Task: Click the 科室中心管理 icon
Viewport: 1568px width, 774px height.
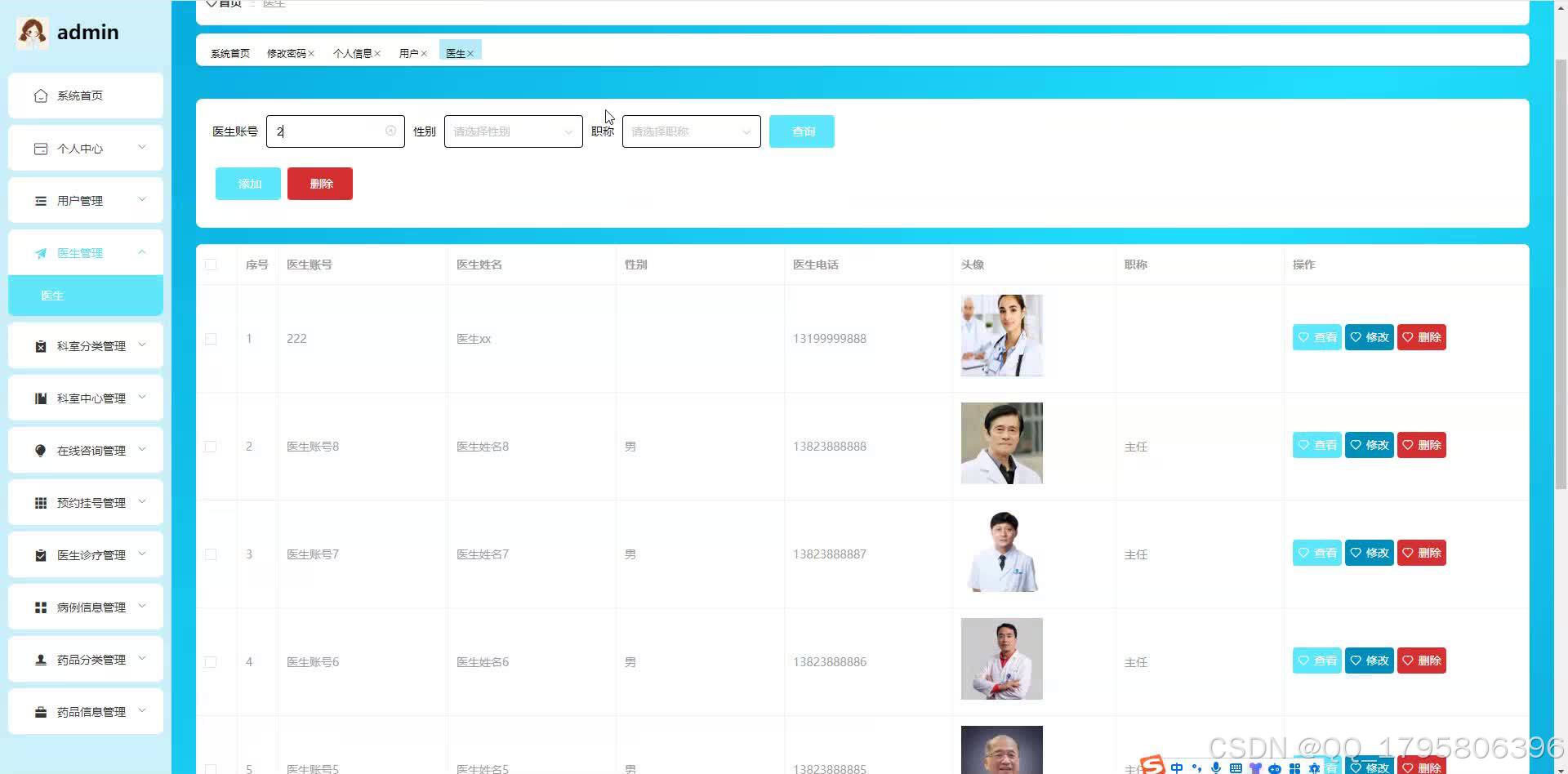Action: coord(41,398)
